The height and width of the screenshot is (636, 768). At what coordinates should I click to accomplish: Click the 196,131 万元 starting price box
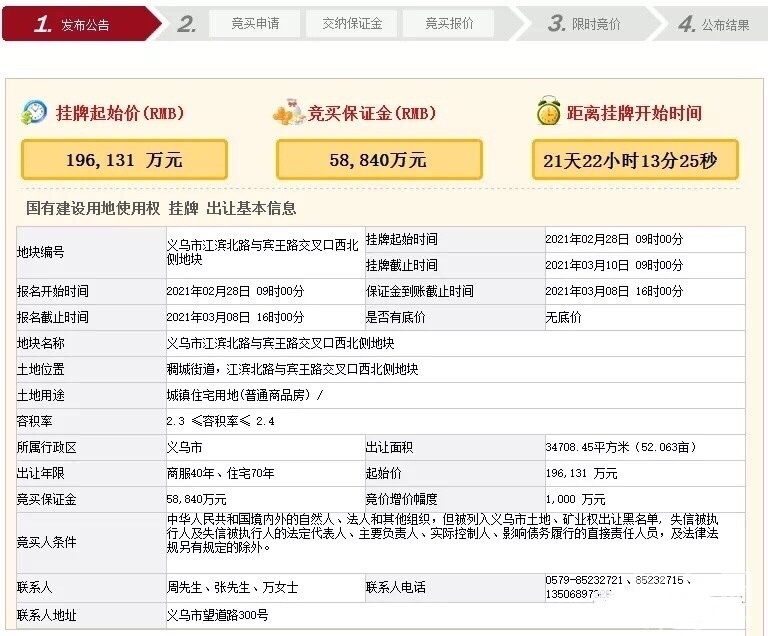(x=124, y=160)
